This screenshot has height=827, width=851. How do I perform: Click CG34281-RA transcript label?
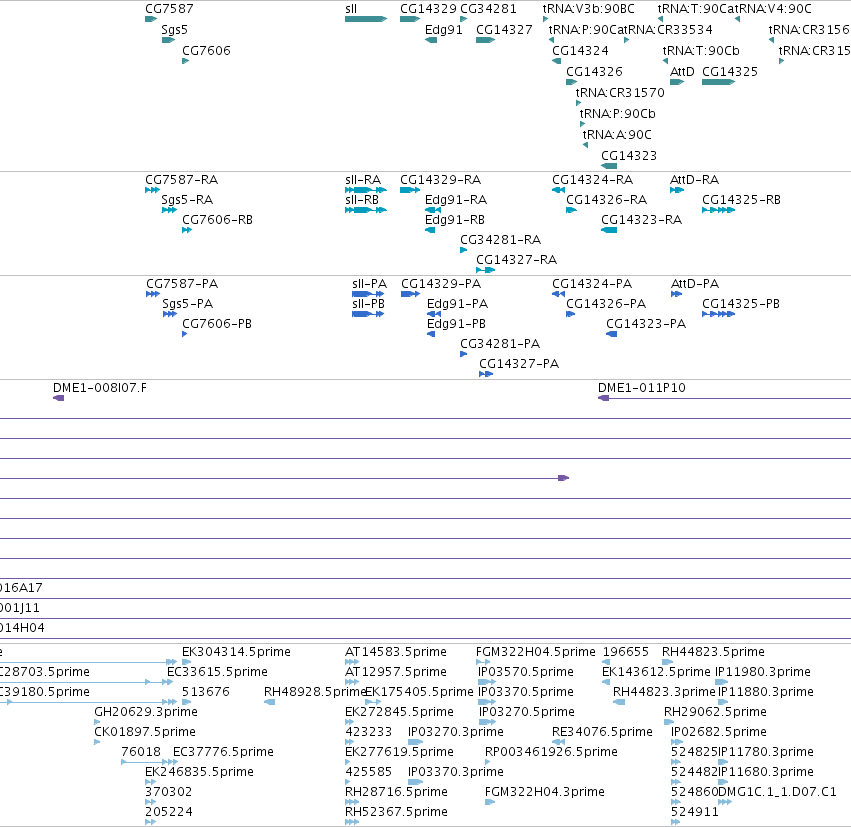500,240
